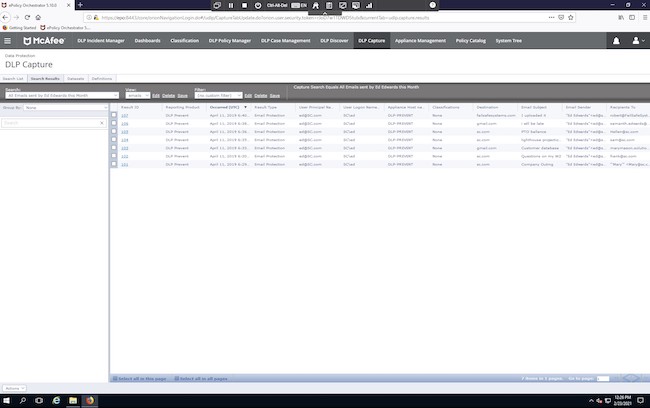Sort by Occurred (UTC) column arrow
The image size is (650, 408).
pos(245,107)
